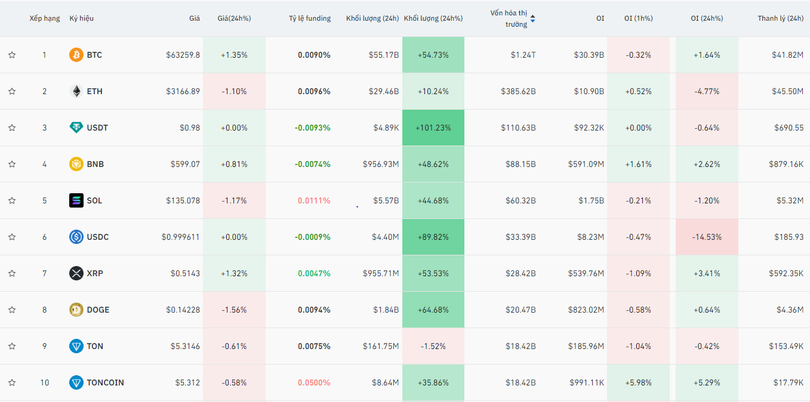This screenshot has height=402, width=810.
Task: Open the TON symbol link
Action: point(94,346)
